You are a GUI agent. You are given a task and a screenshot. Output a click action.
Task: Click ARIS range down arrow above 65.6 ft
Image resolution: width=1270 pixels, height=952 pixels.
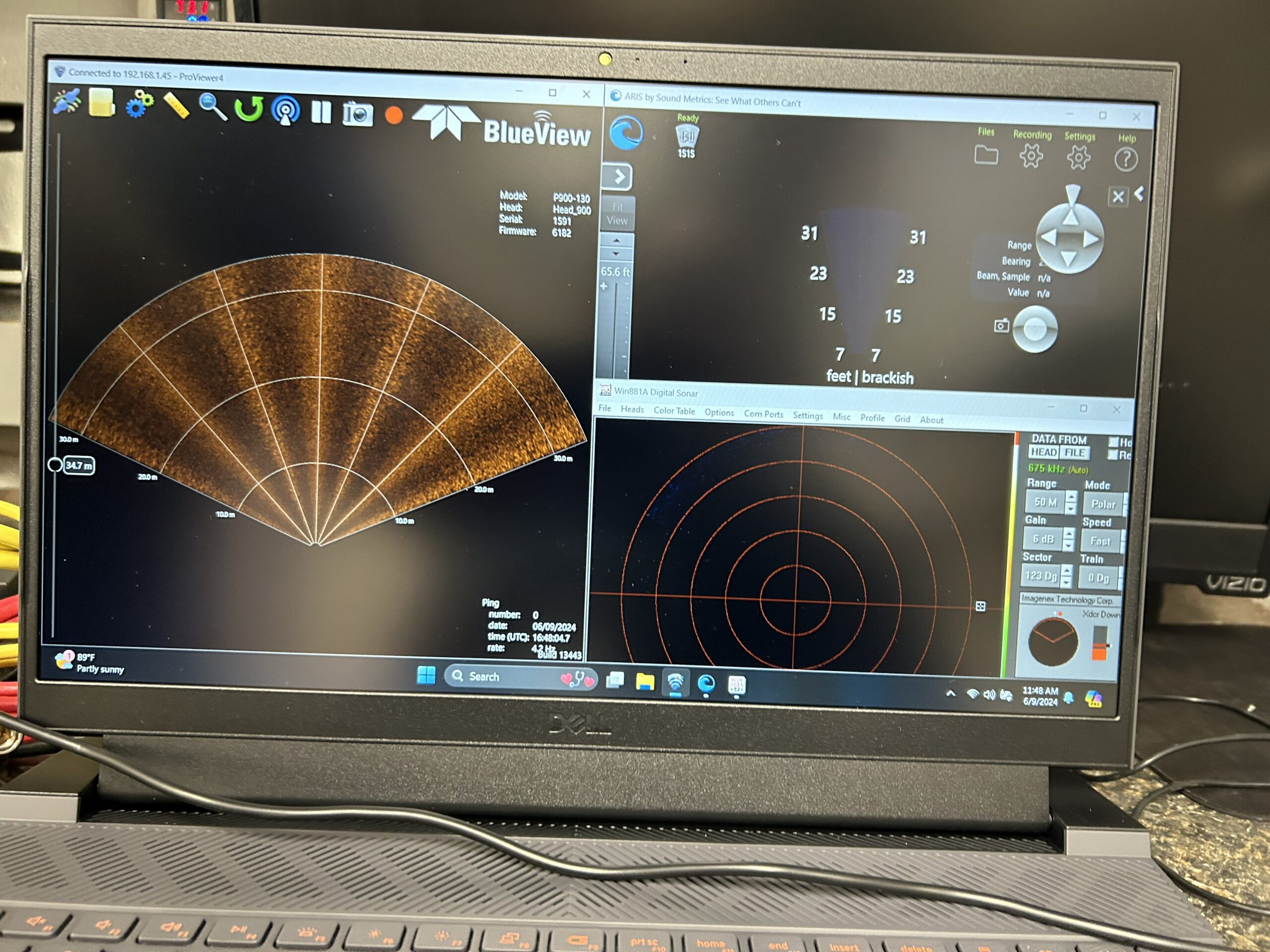[616, 254]
